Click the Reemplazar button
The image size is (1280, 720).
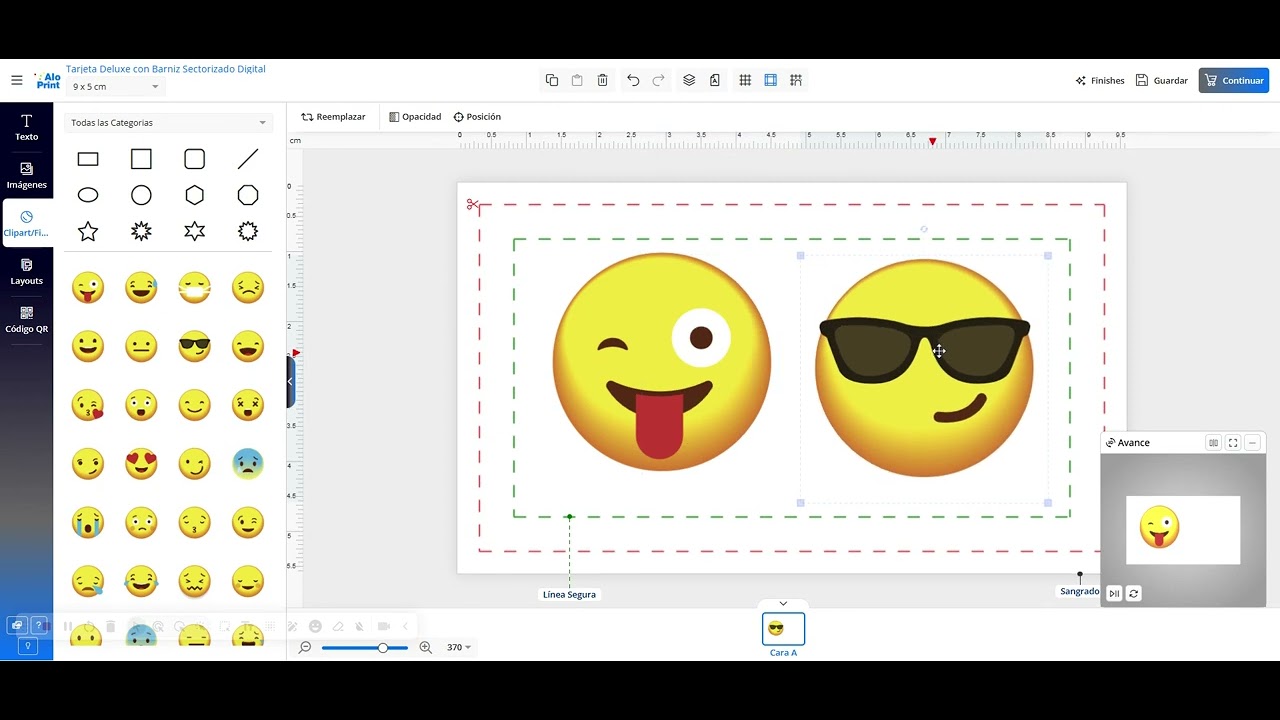coord(333,117)
